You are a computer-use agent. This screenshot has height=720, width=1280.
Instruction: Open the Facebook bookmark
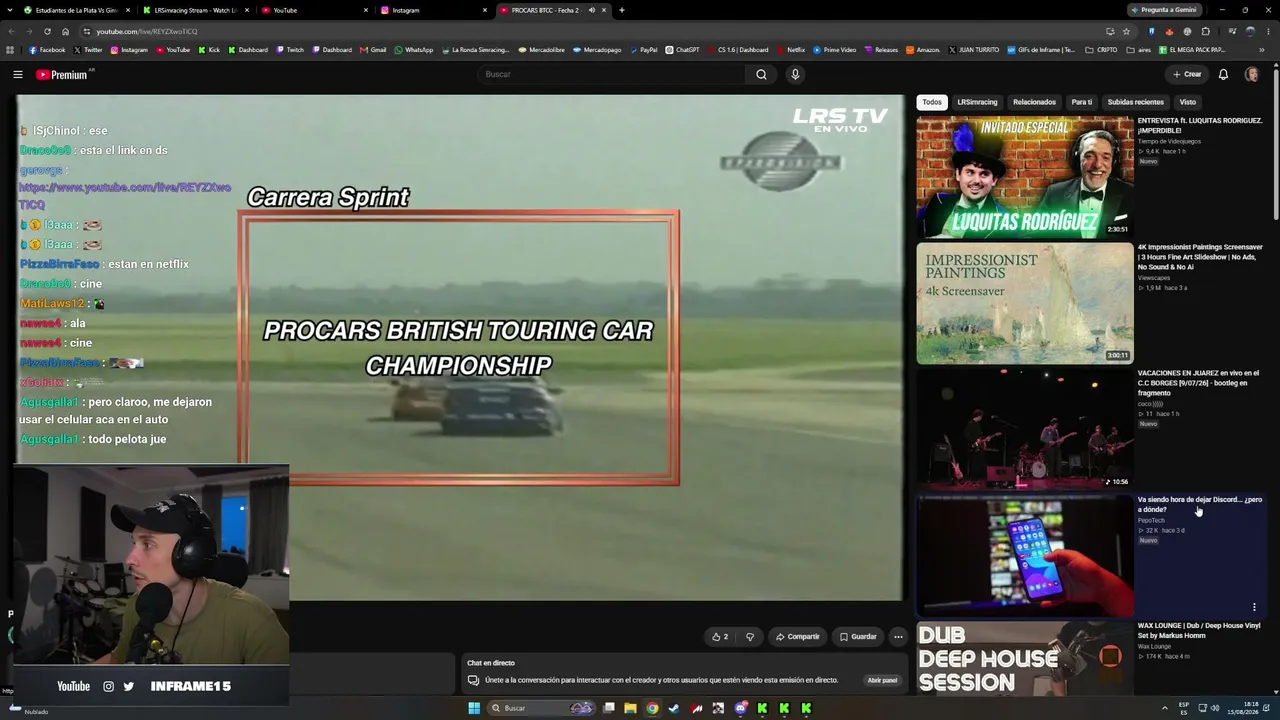pos(47,50)
